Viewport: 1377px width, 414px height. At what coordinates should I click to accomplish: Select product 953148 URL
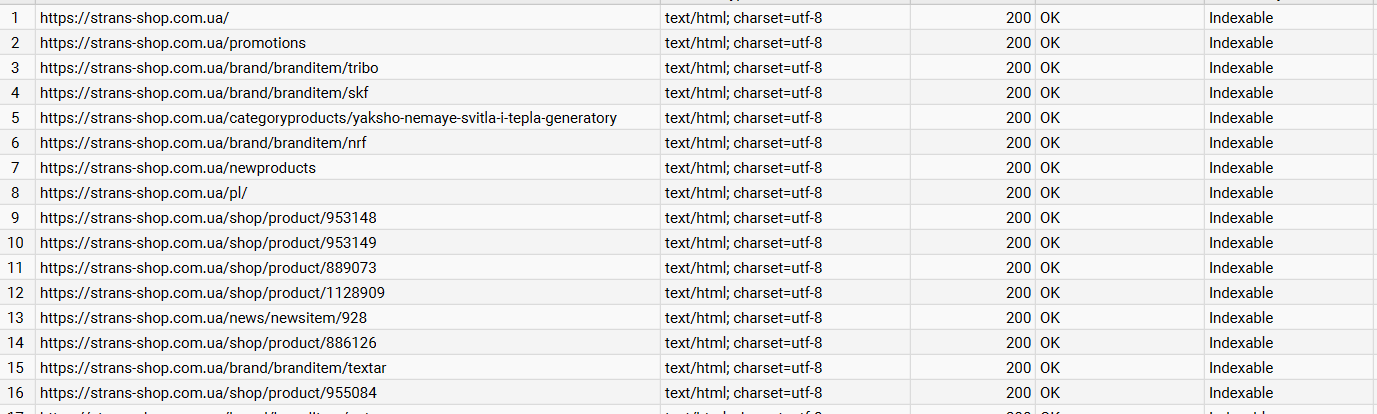208,218
